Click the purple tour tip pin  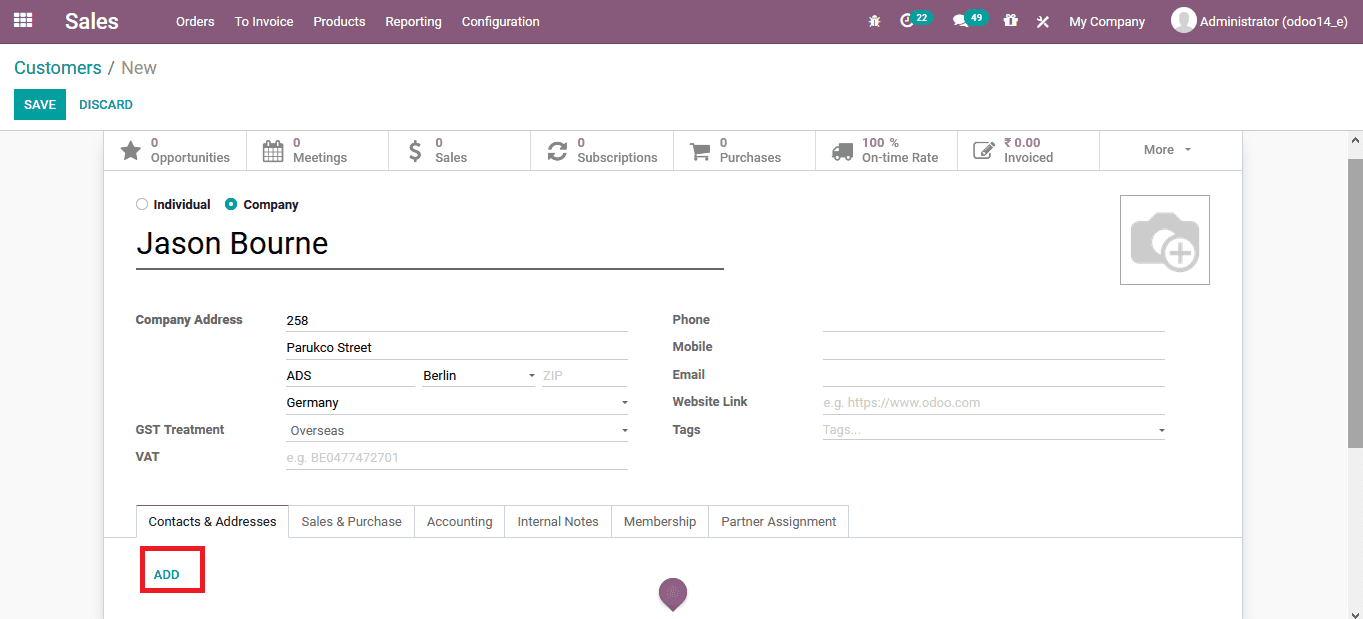[x=673, y=595]
